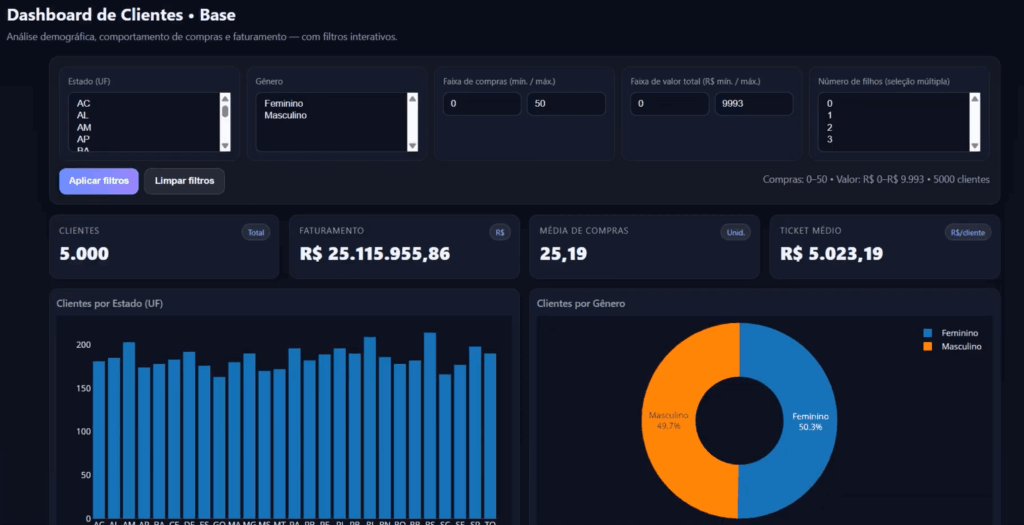Apply filters with Aplicar filtros button
Screen dimensions: 1024x525
(x=99, y=182)
